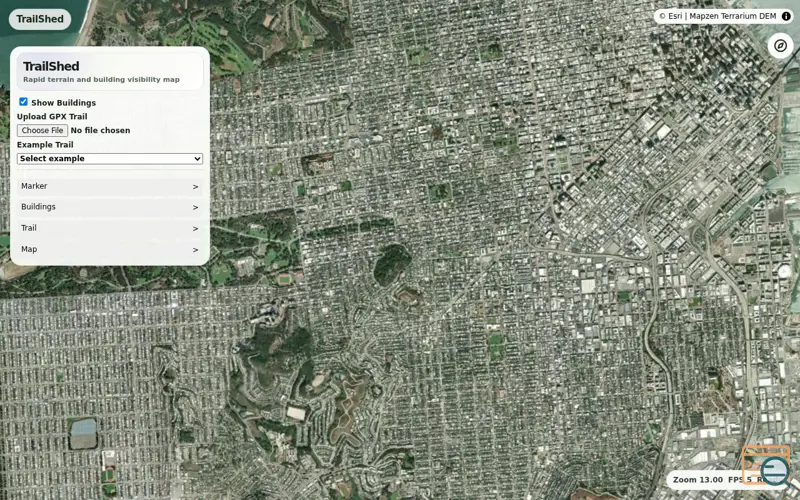Click the 'Example Trail' label
This screenshot has width=800, height=500.
(x=45, y=145)
